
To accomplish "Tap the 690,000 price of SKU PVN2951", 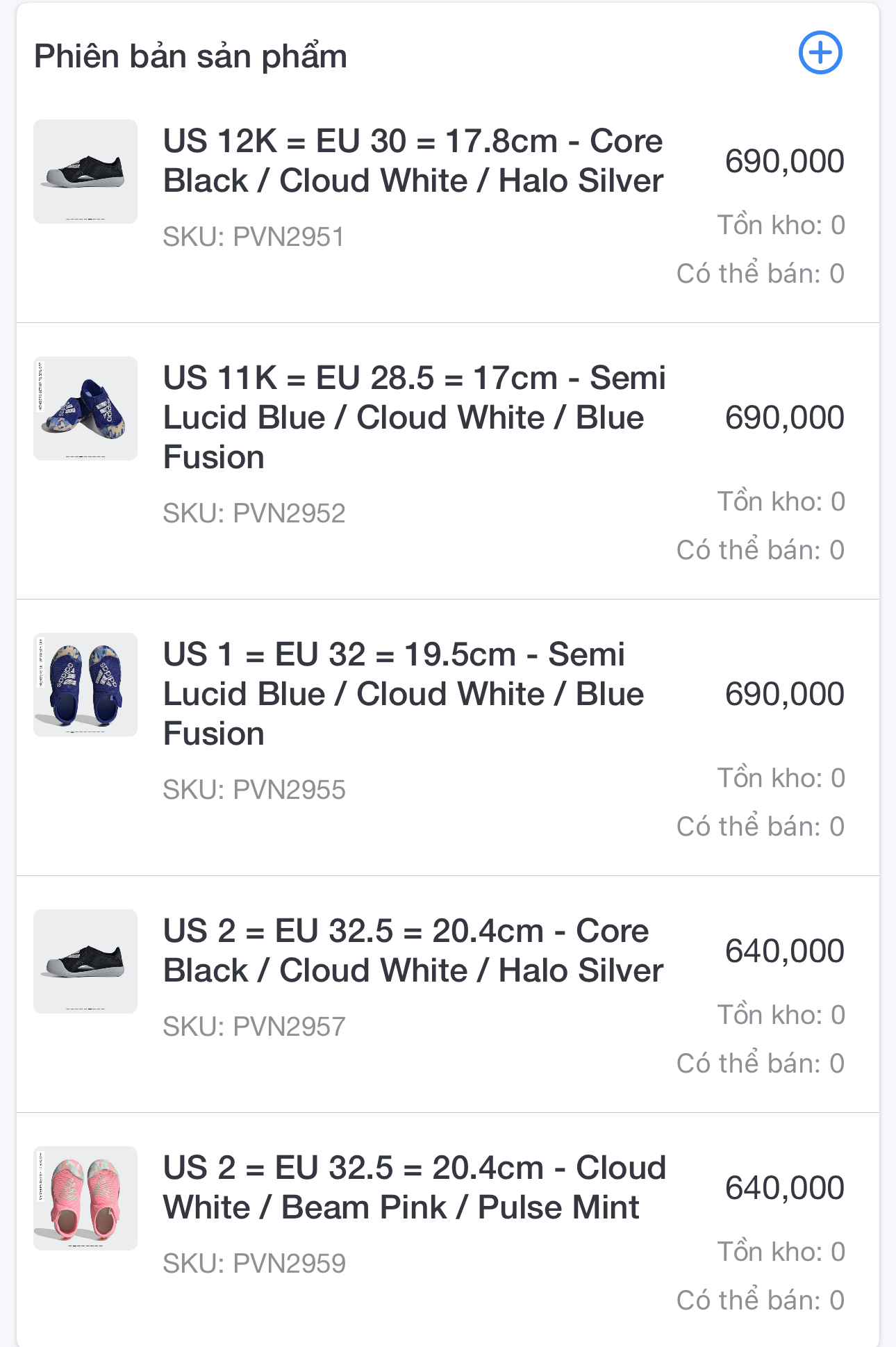I will [x=784, y=161].
